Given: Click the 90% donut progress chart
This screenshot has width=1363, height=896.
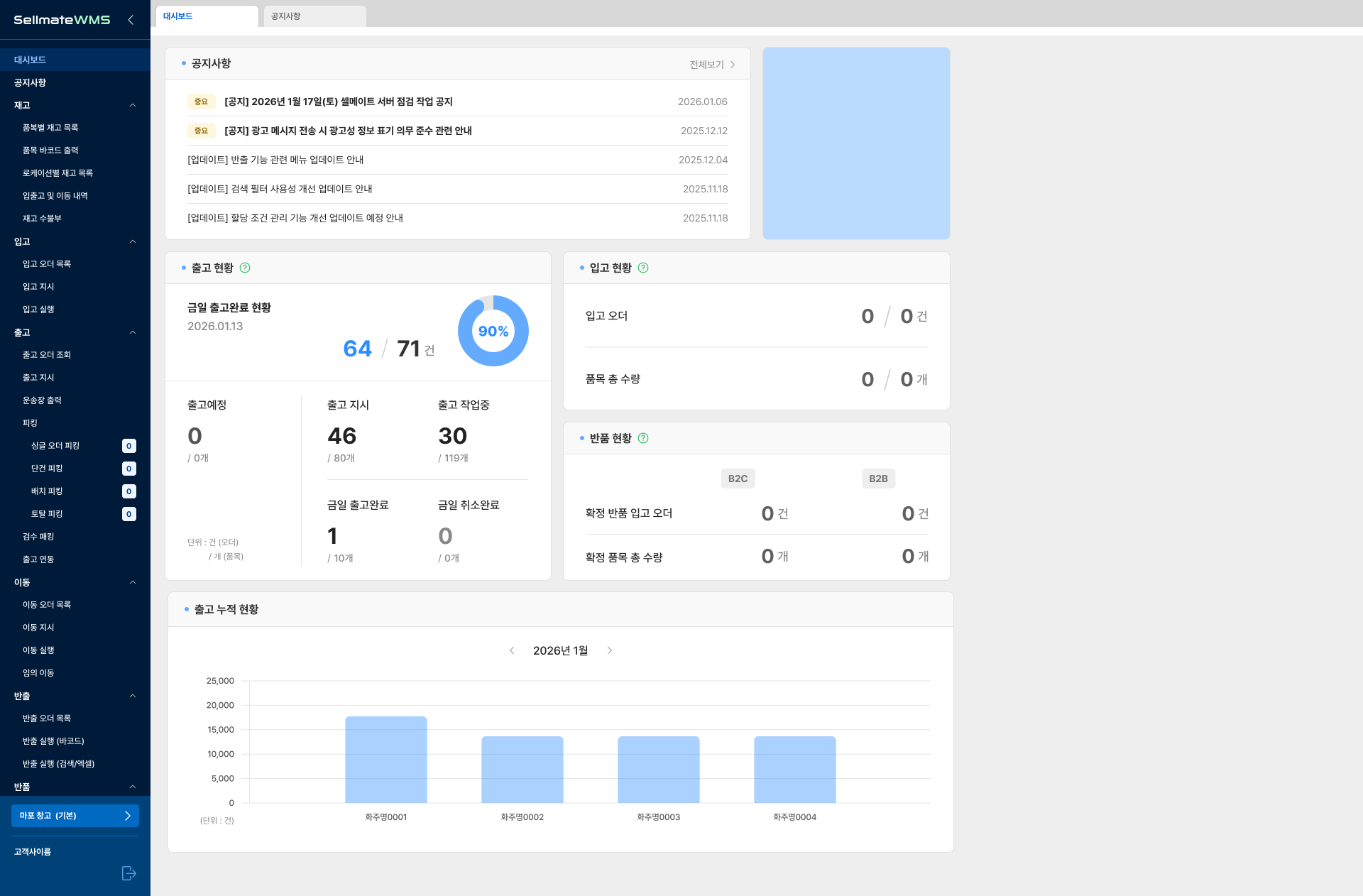Looking at the screenshot, I should 493,331.
